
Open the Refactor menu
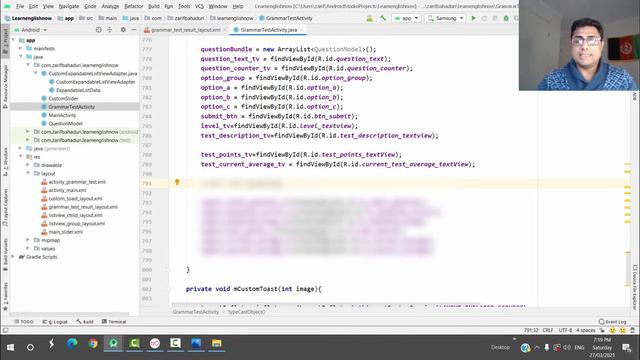click(x=133, y=7)
